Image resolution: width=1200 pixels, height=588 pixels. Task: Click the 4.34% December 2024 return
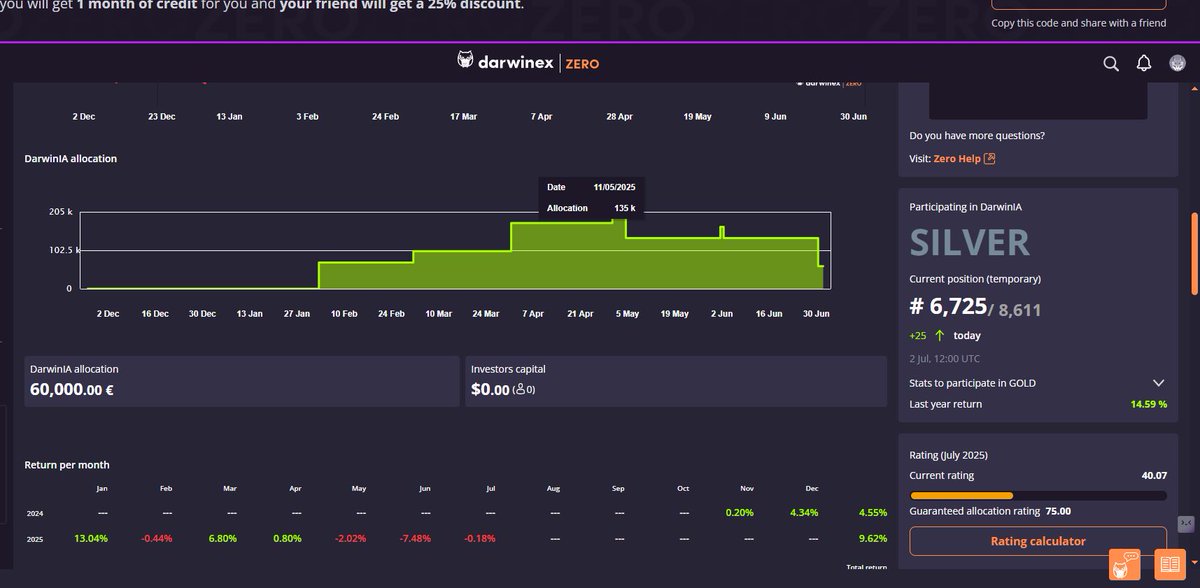(x=803, y=513)
